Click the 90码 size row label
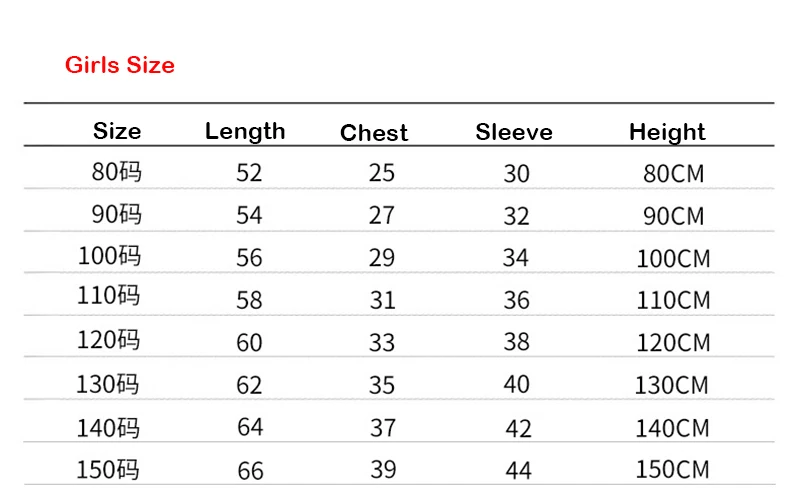The height and width of the screenshot is (500, 800). [117, 214]
